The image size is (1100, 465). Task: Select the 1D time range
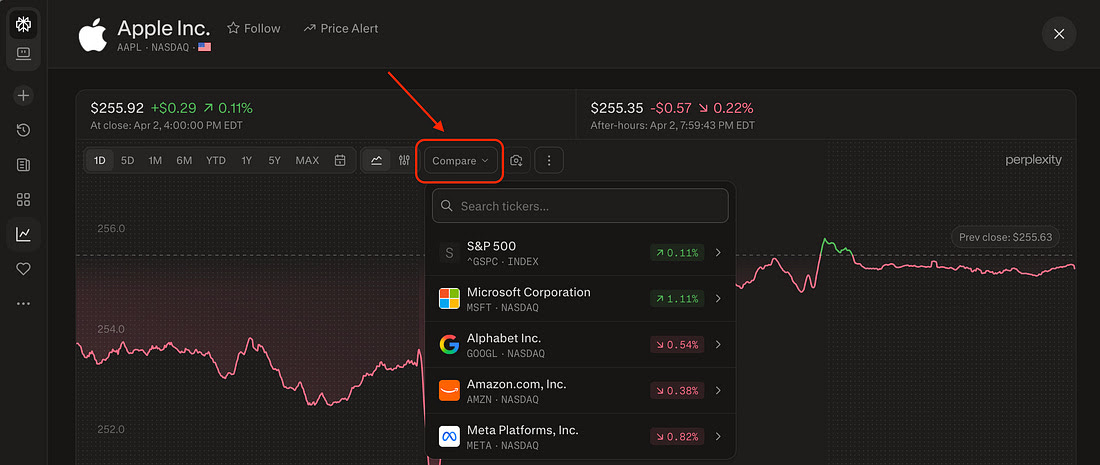(100, 160)
